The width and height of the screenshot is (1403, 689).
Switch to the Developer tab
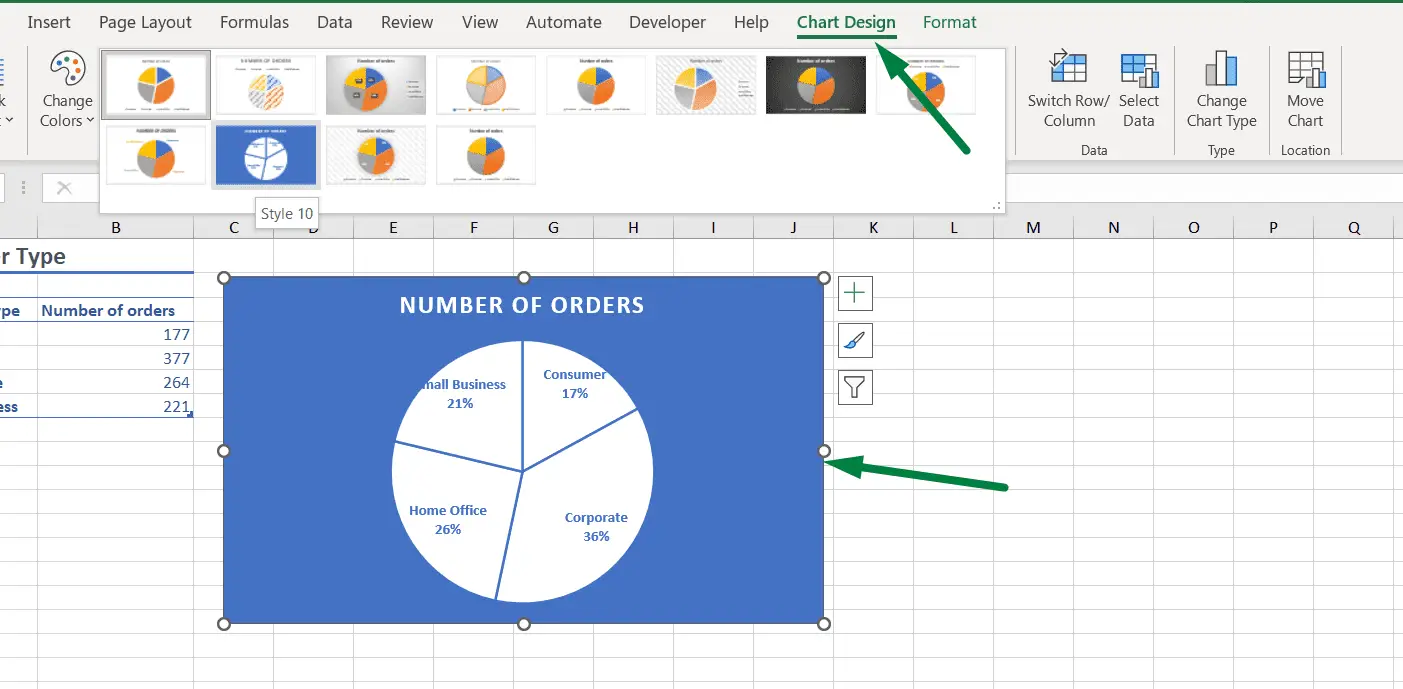[x=667, y=22]
